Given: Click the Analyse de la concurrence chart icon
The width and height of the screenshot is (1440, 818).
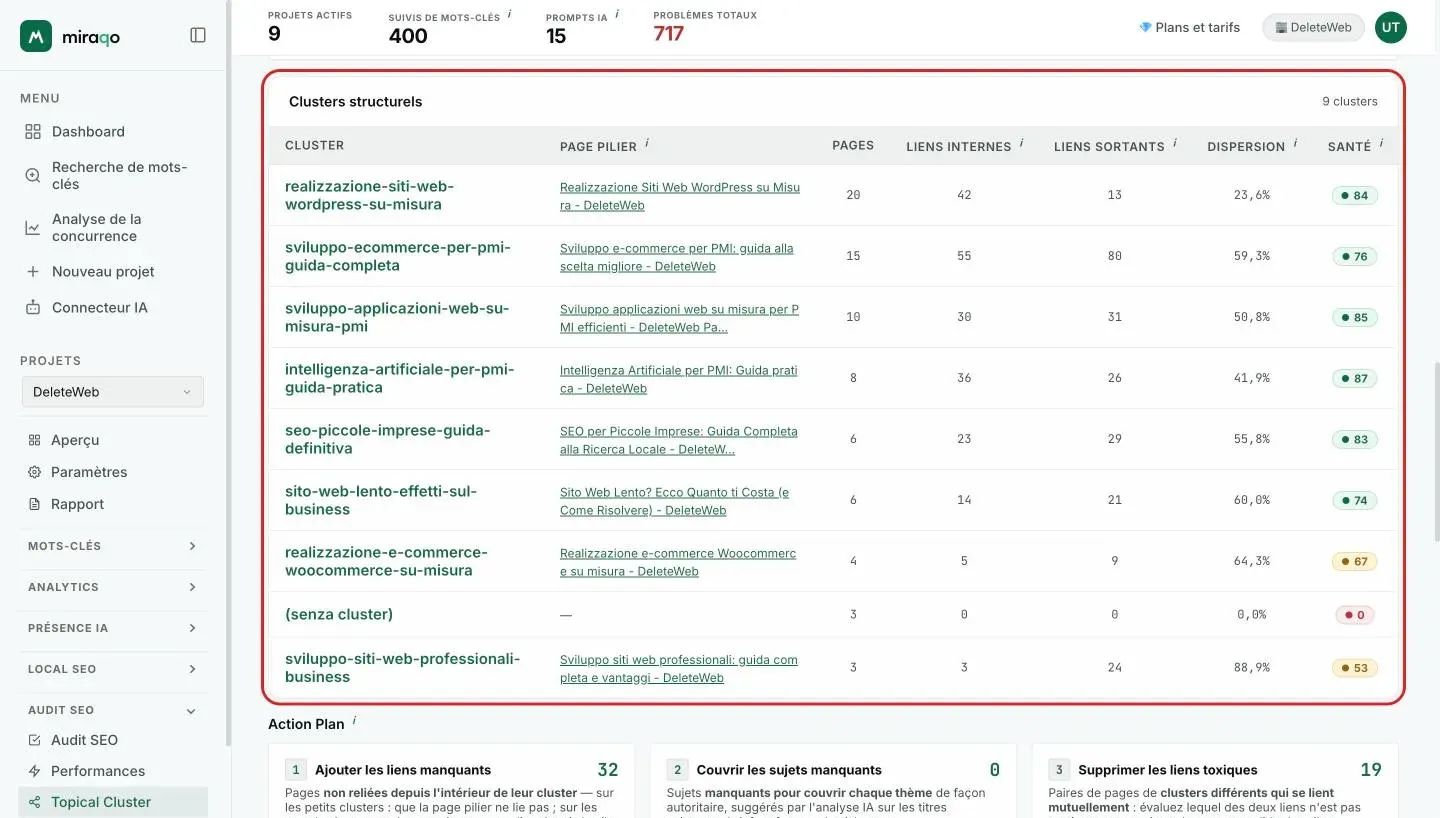Looking at the screenshot, I should 33,227.
